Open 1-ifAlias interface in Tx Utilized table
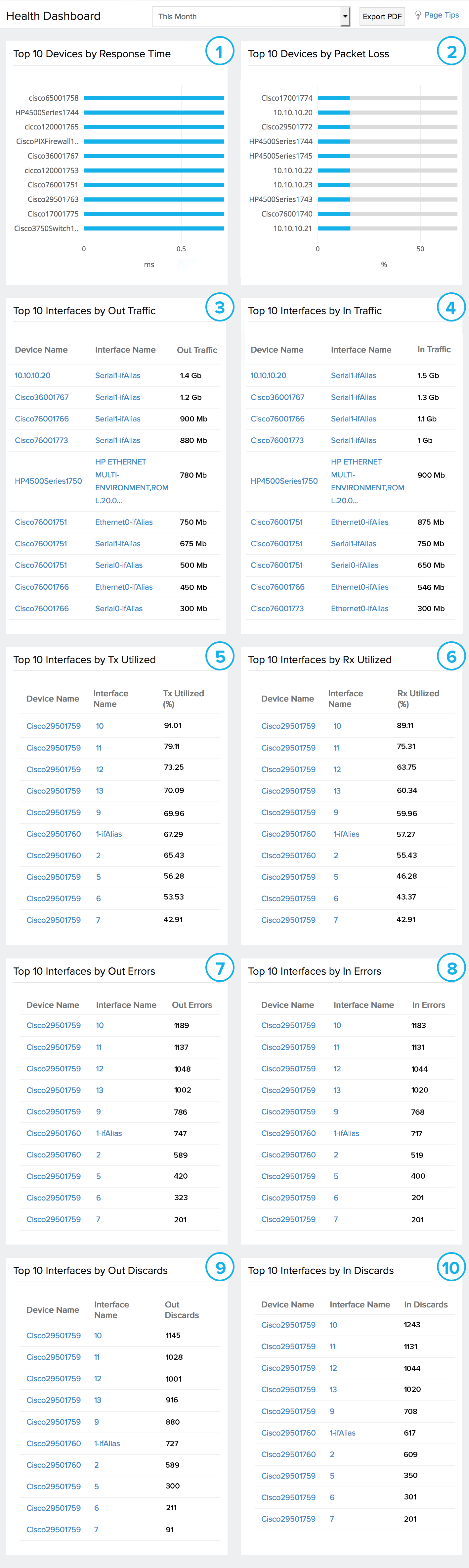The height and width of the screenshot is (1568, 469). tap(109, 834)
